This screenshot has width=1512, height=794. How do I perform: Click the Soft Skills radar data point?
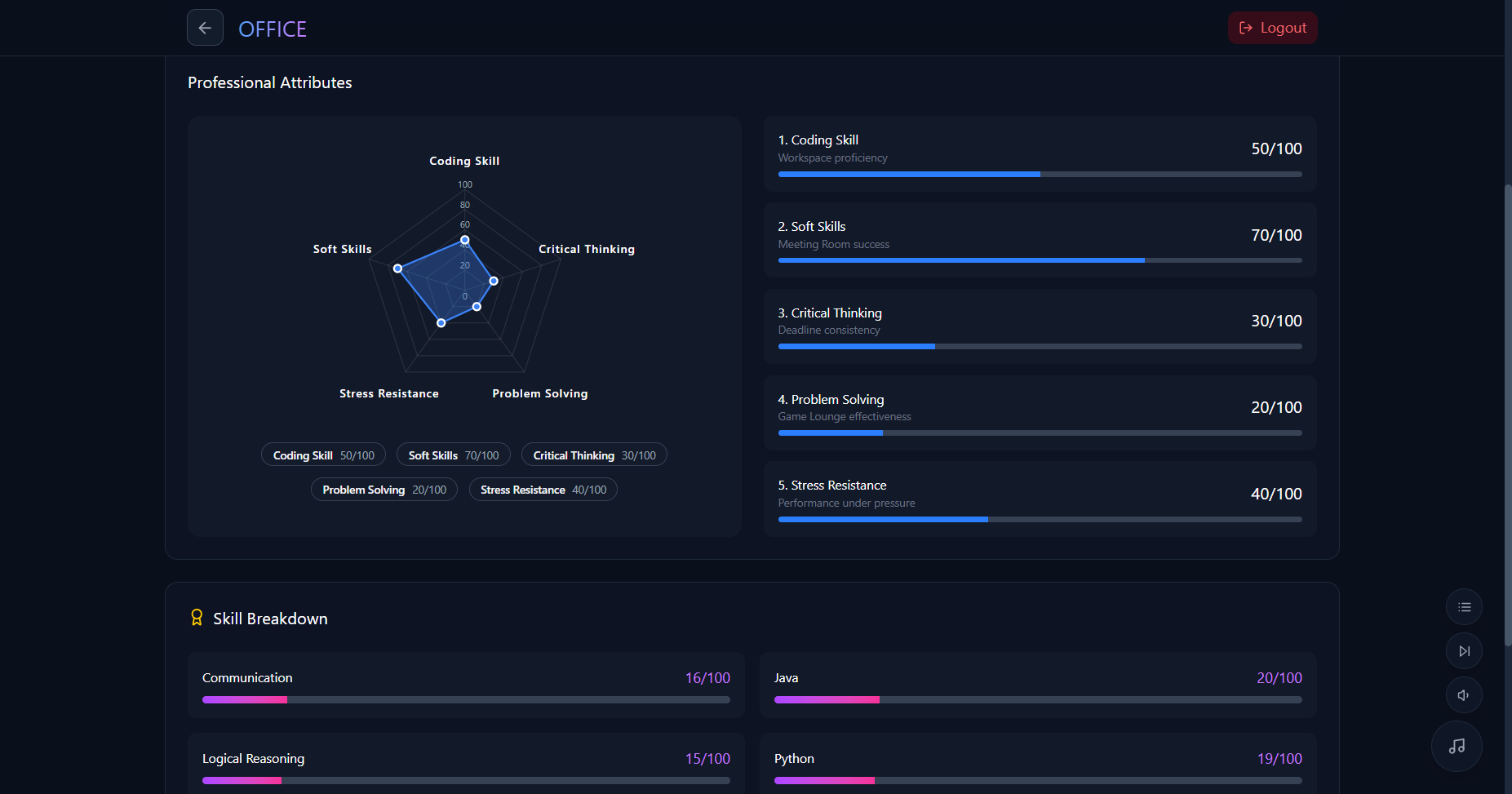tap(397, 268)
